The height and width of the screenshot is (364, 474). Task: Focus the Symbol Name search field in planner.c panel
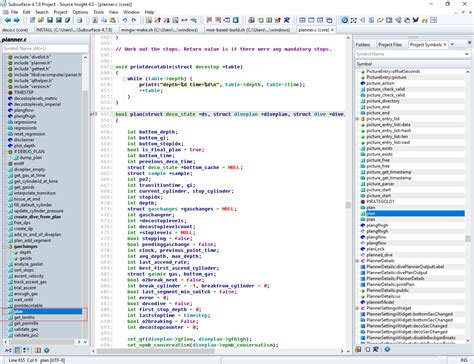coord(45,49)
